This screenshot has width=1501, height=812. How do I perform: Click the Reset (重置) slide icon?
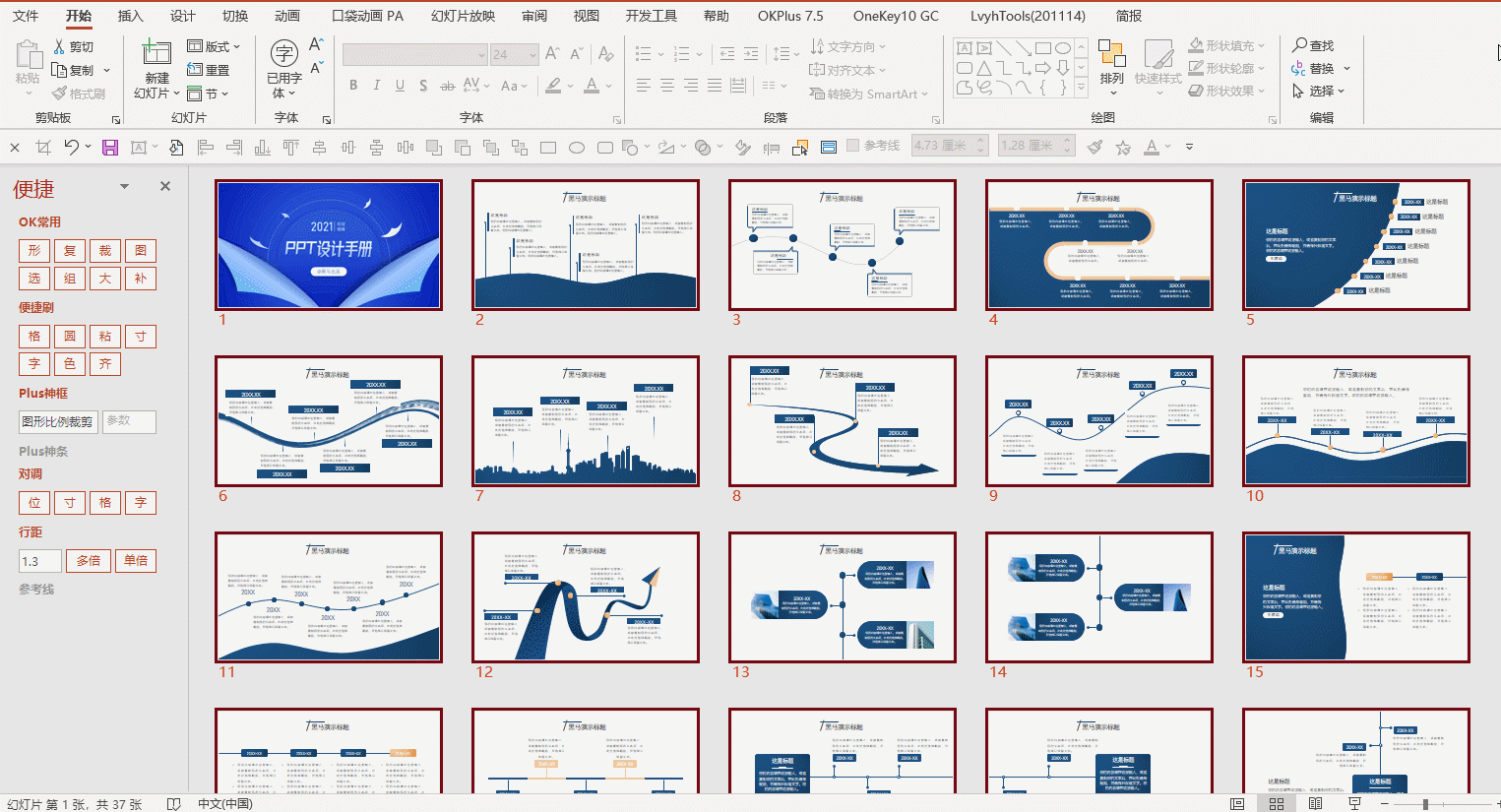tap(195, 70)
